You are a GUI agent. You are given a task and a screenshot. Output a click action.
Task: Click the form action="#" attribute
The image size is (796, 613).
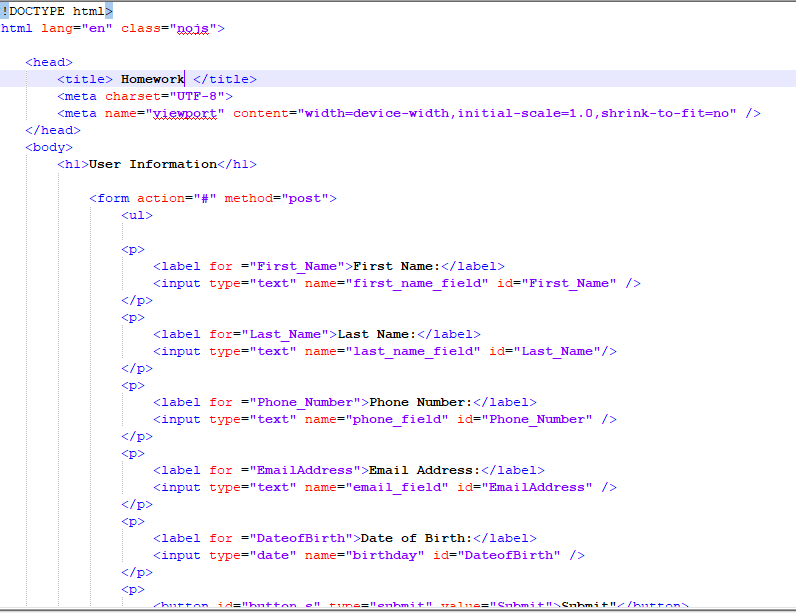tap(177, 198)
